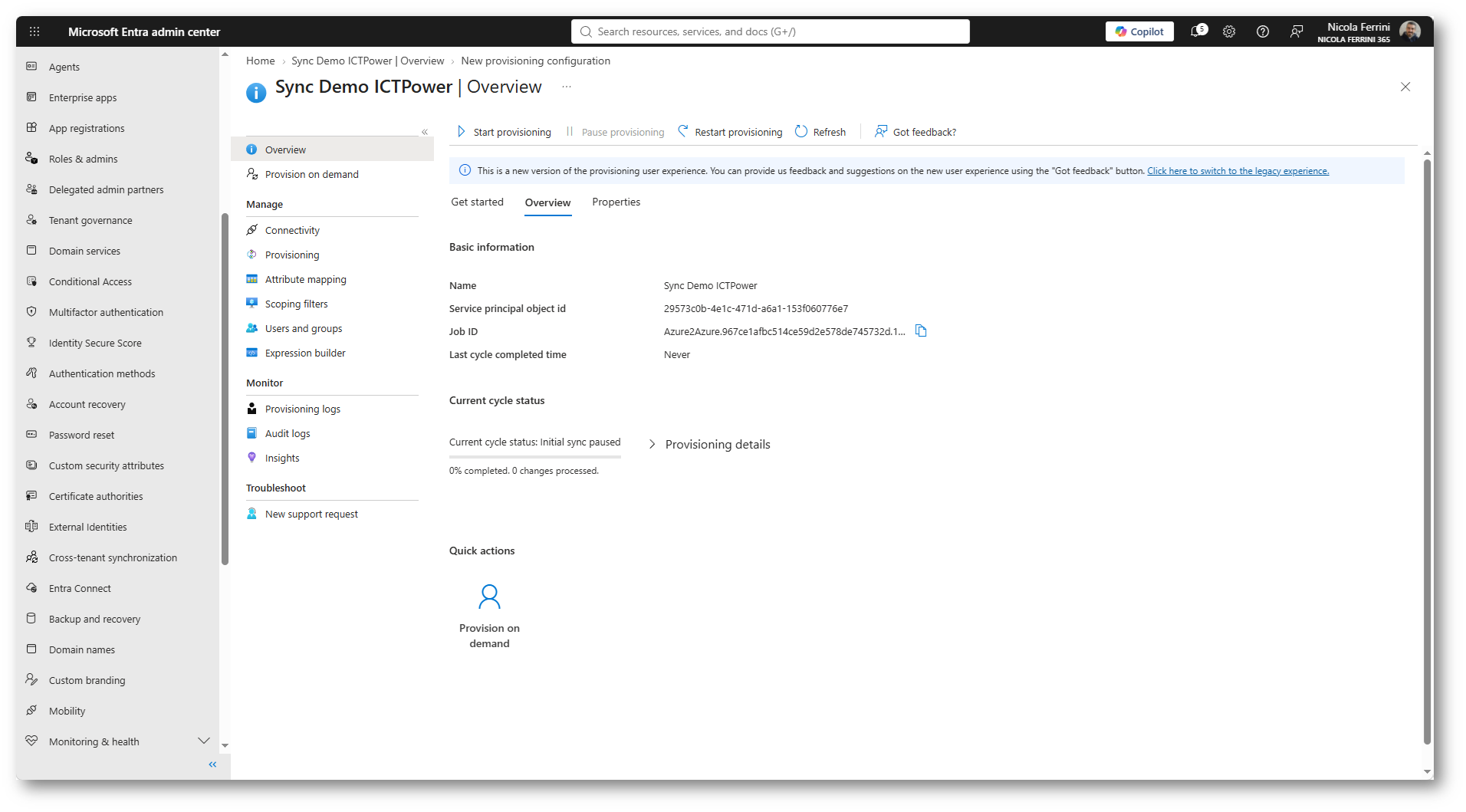Screen dimensions: 1466x812
Task: Click the Cross-tenant synchronization icon
Action: (31, 557)
